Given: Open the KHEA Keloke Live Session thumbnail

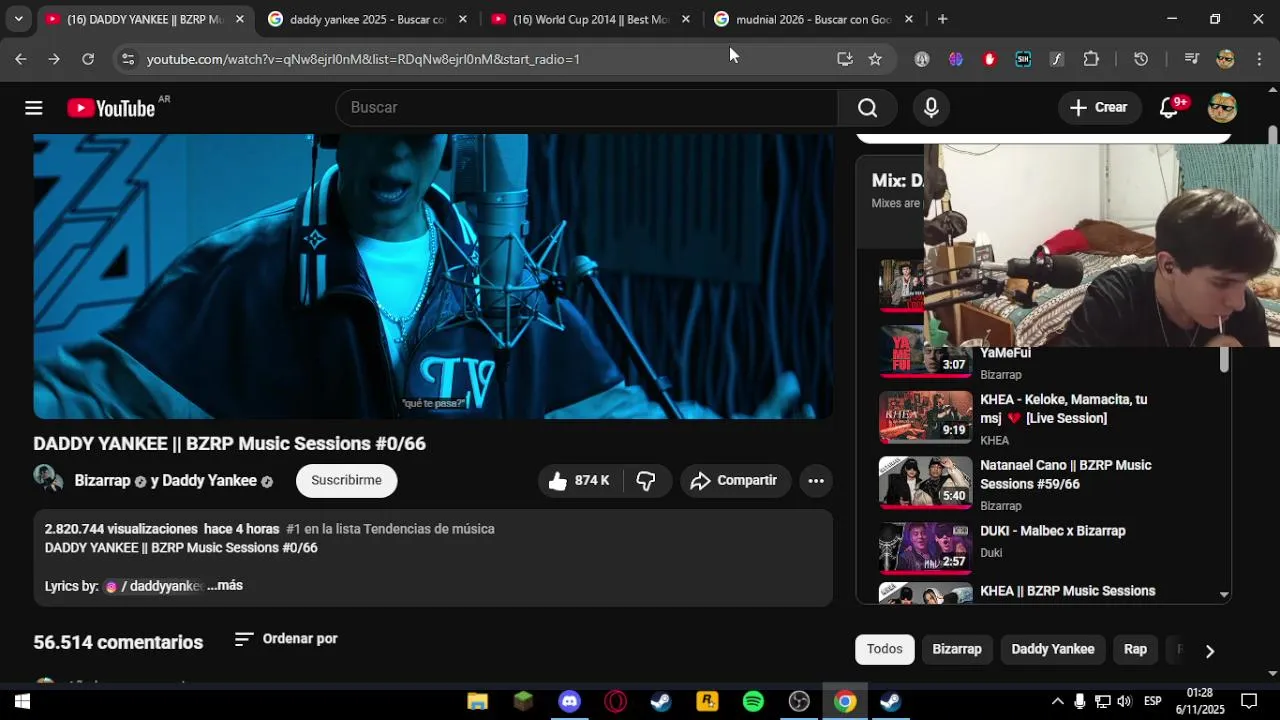Looking at the screenshot, I should pos(925,417).
